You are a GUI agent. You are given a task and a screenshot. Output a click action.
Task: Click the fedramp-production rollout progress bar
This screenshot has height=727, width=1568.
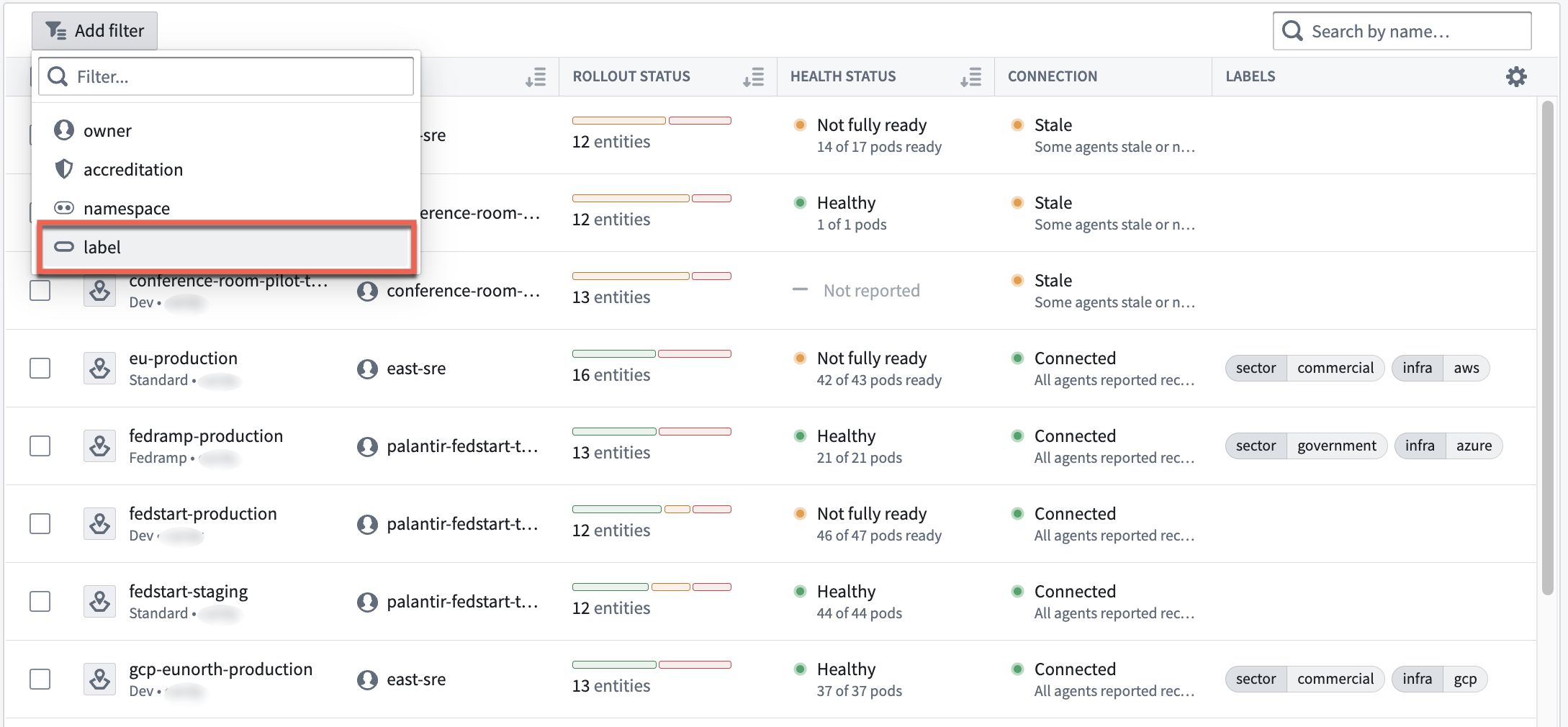pos(652,431)
